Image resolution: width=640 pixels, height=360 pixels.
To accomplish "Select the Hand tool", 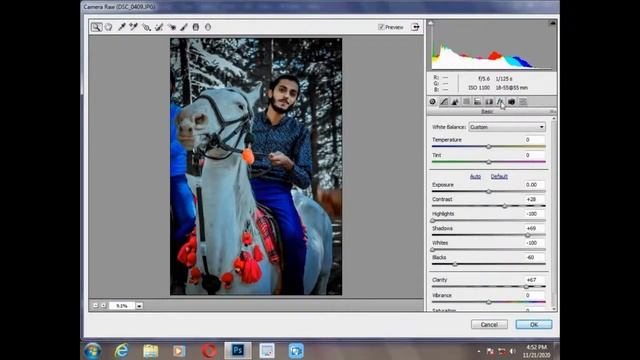I will tap(109, 27).
